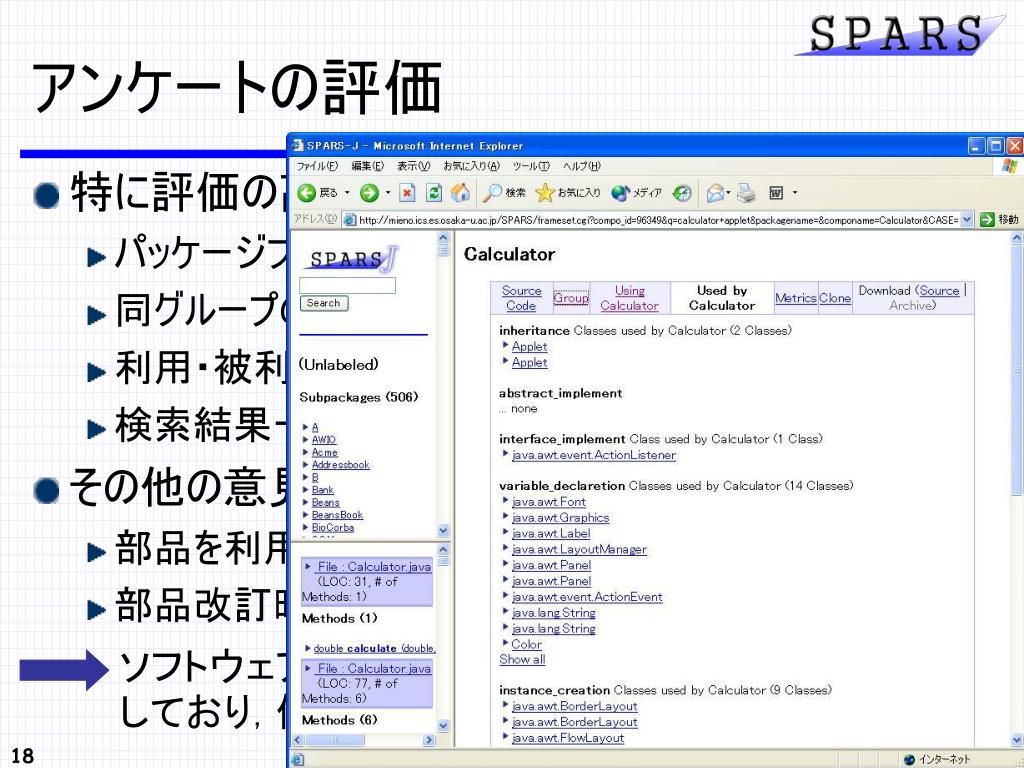Viewport: 1024px width, 768px height.
Task: Open the Forward button history dropdown arrow
Action: coord(387,193)
